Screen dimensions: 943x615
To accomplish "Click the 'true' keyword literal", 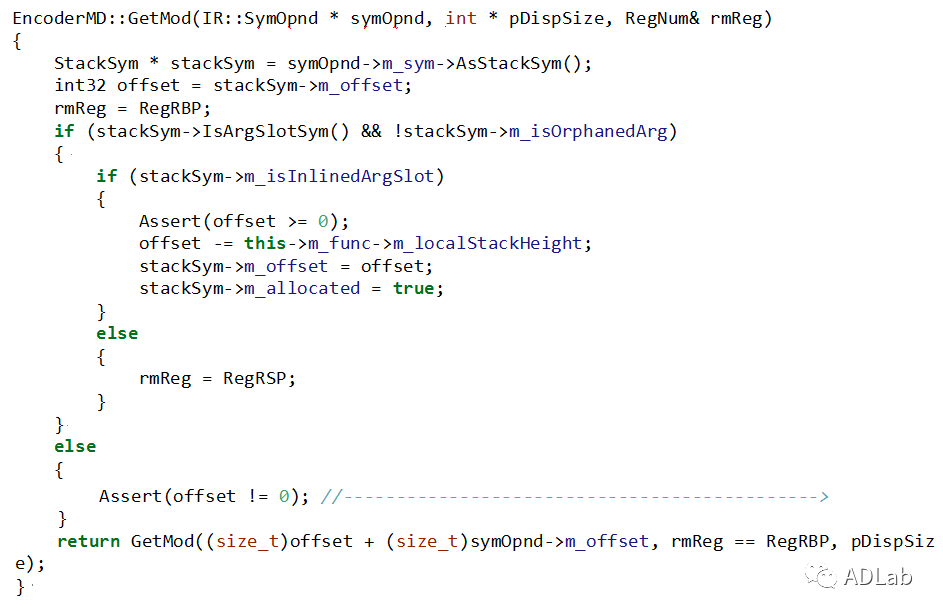I will click(413, 288).
